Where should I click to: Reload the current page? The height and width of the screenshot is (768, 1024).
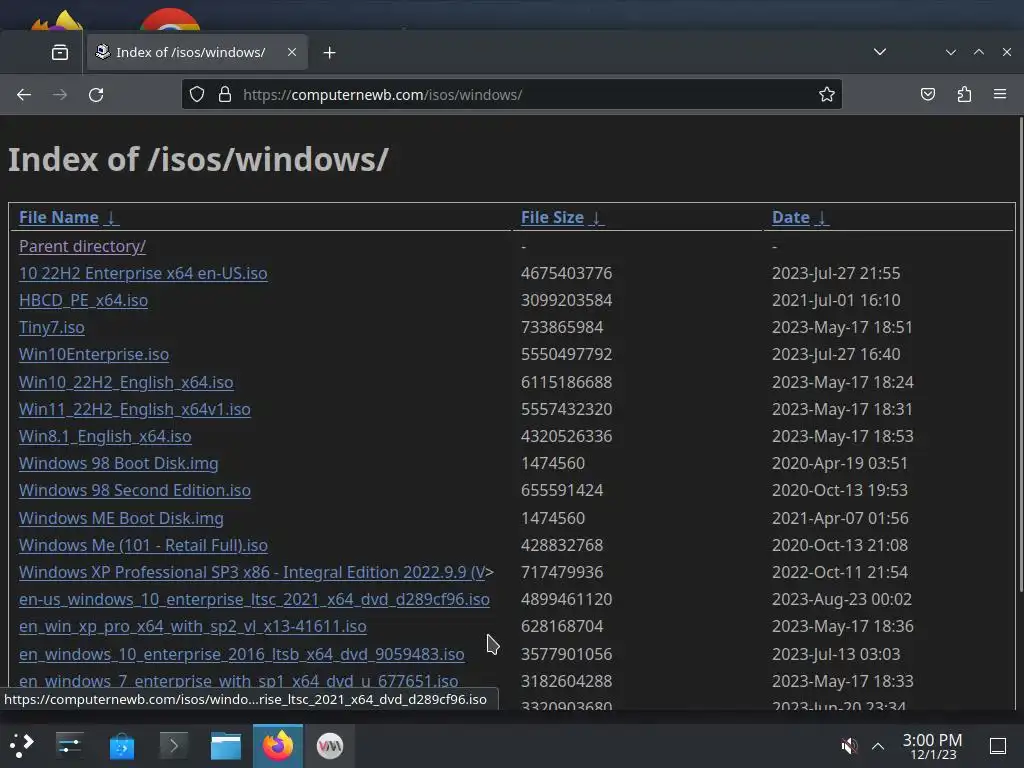[x=96, y=95]
